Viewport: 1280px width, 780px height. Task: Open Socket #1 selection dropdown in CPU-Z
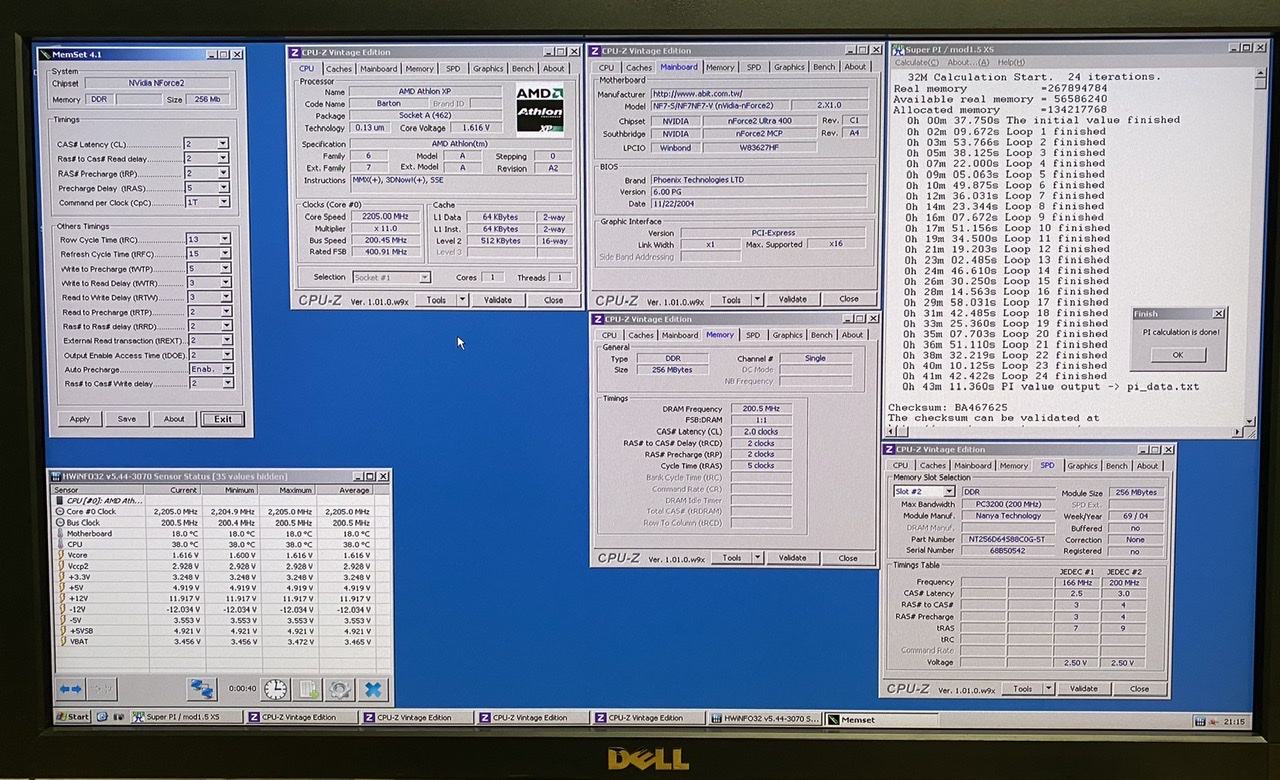coord(425,277)
